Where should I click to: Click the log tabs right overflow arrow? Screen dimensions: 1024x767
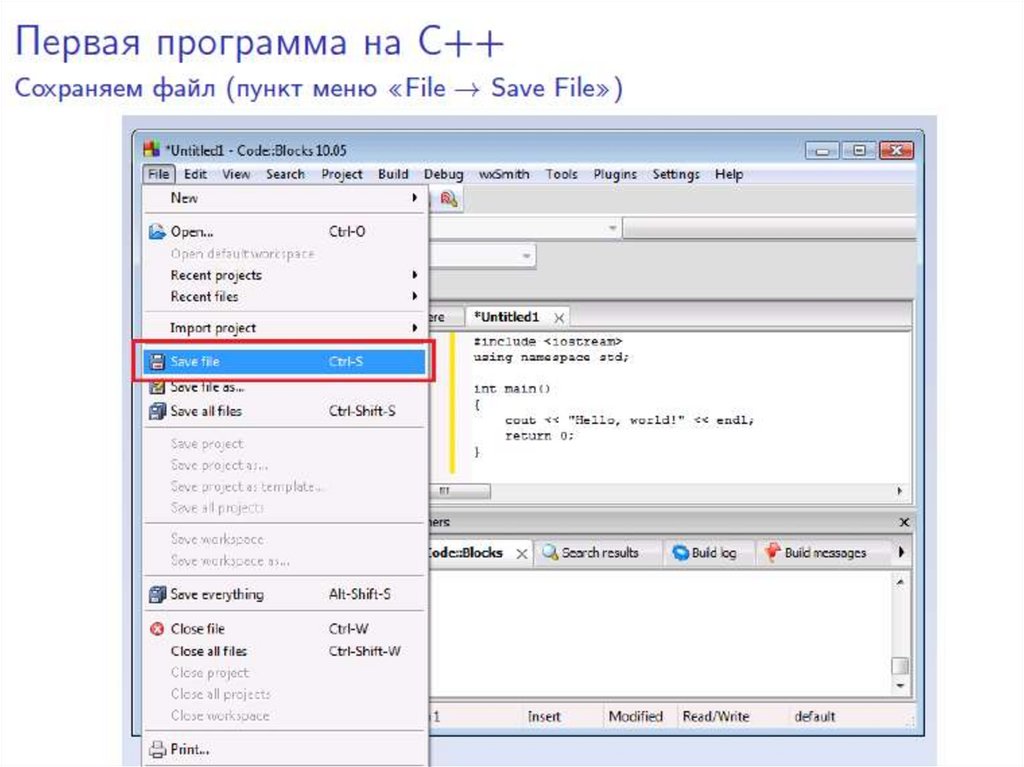tap(902, 552)
